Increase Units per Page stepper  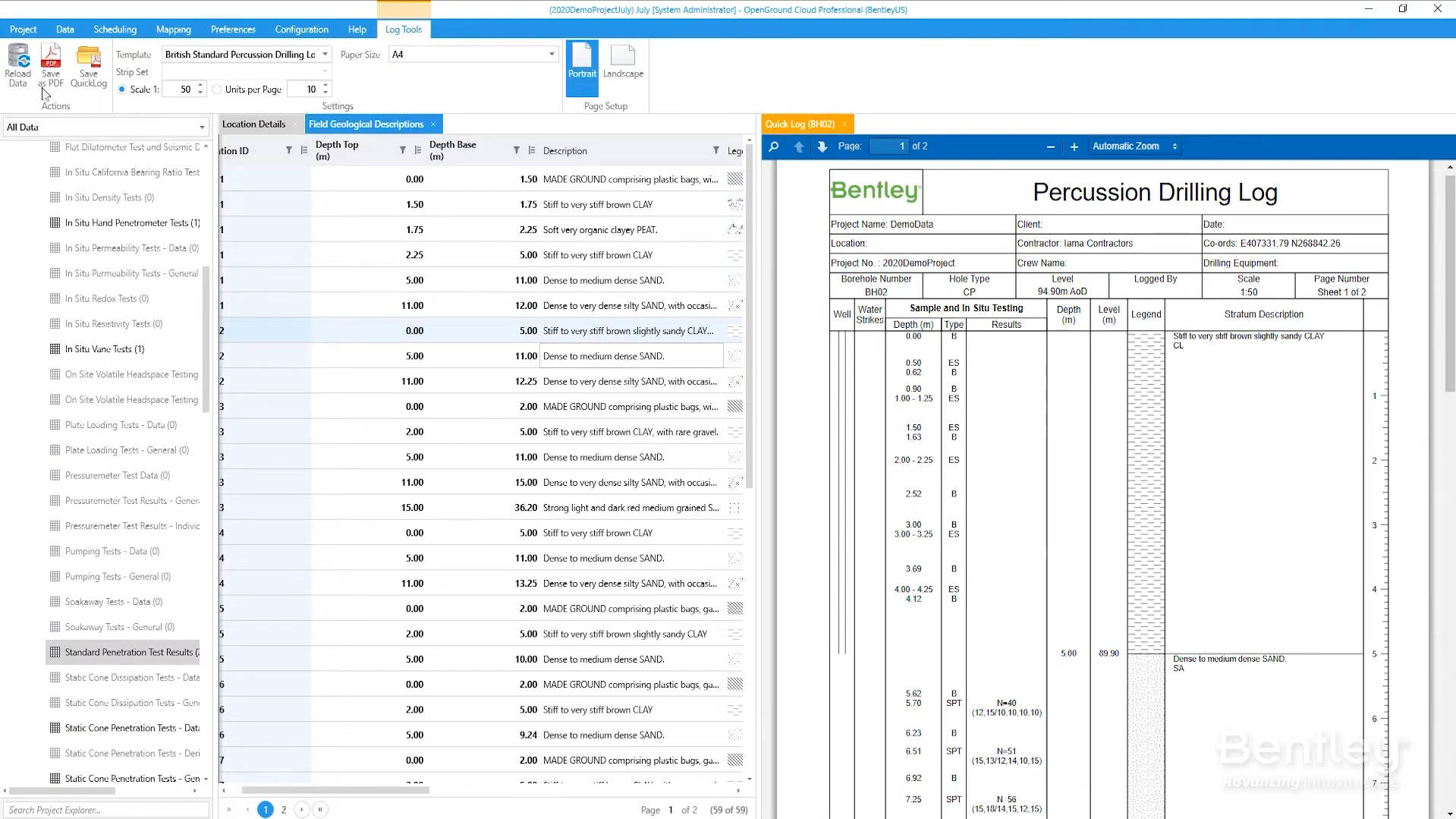[x=325, y=86]
